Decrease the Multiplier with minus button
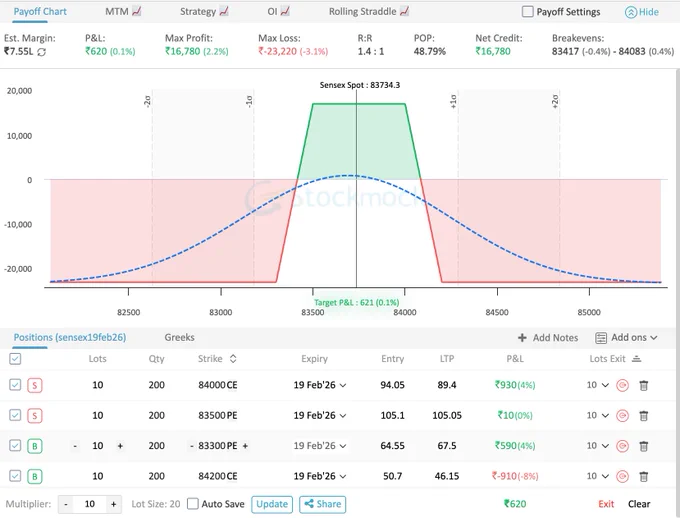Screen dimensions: 680x518 point(66,504)
